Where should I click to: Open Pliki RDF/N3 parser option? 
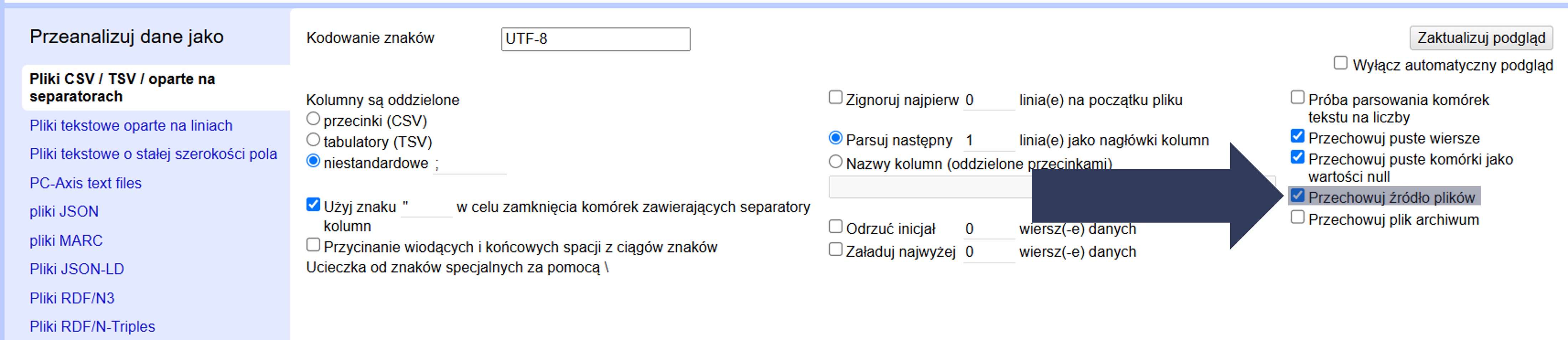pos(72,298)
